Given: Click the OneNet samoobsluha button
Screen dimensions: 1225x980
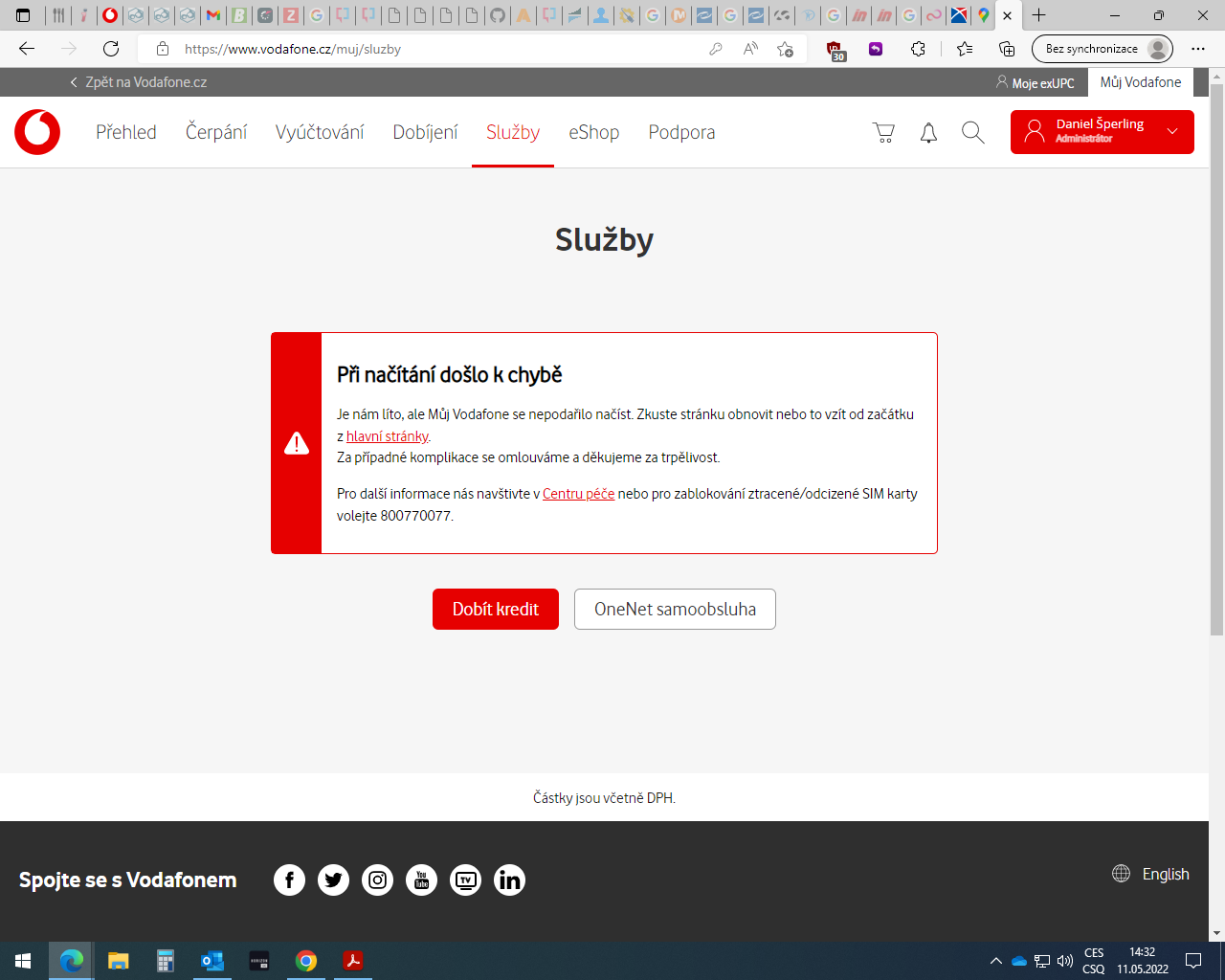Looking at the screenshot, I should click(675, 609).
